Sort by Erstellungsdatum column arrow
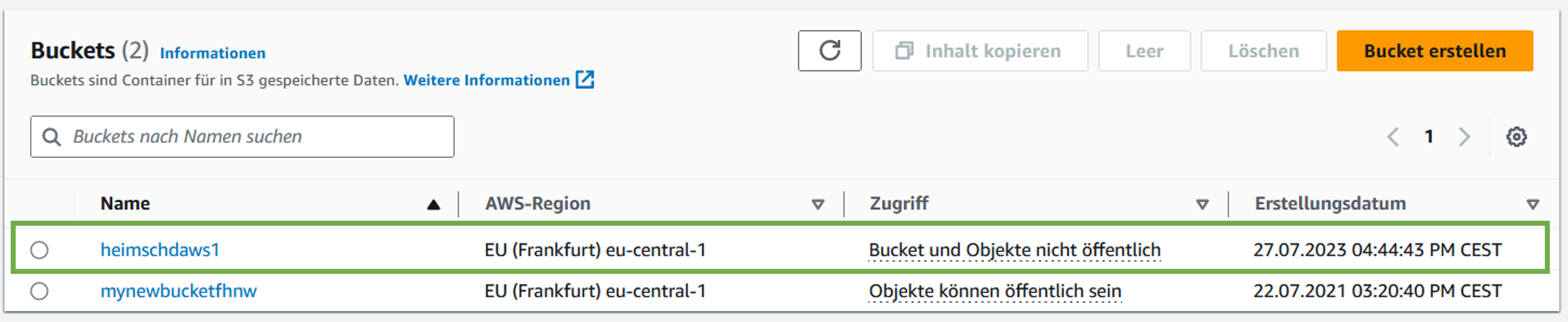 [x=1533, y=205]
